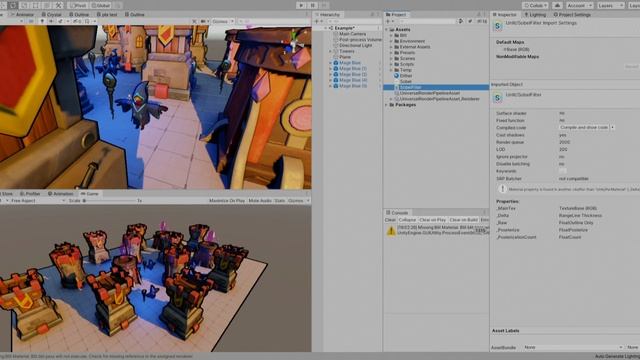This screenshot has height=360, width=640.
Task: Select Main Camera in Hierarchy
Action: pos(352,34)
